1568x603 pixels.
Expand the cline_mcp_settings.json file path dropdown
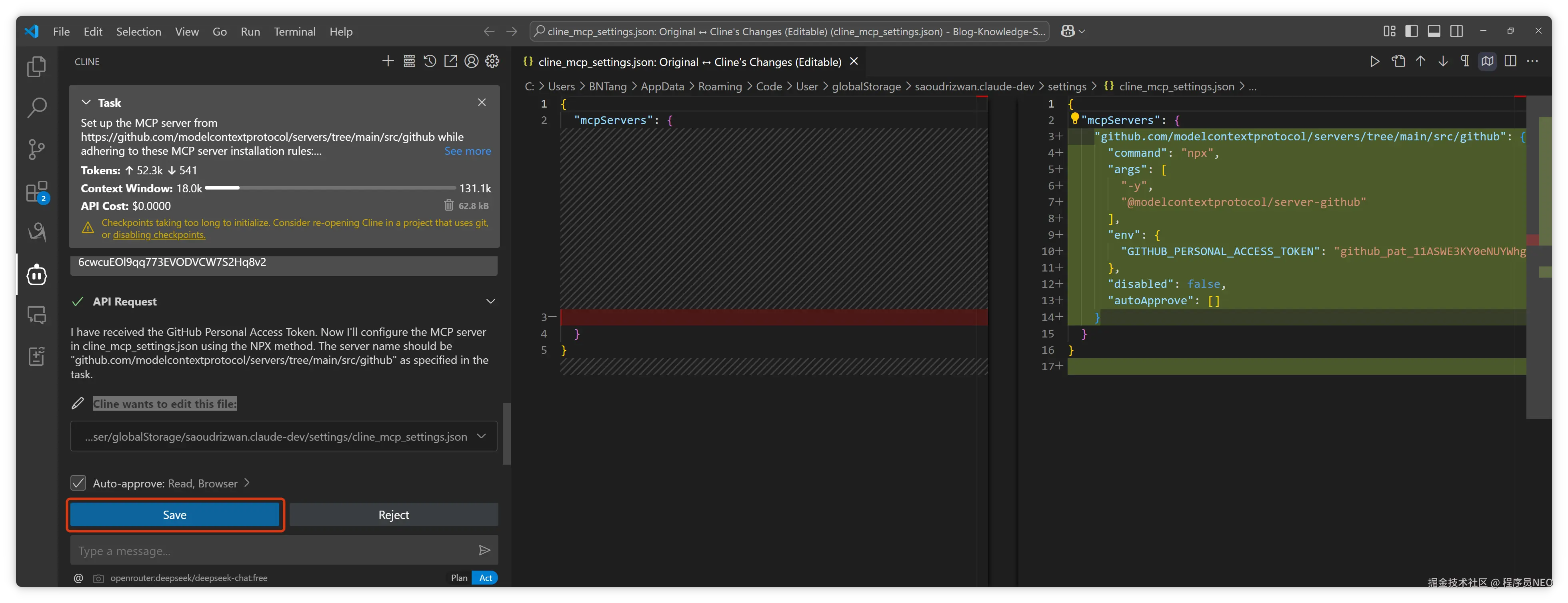coord(482,436)
